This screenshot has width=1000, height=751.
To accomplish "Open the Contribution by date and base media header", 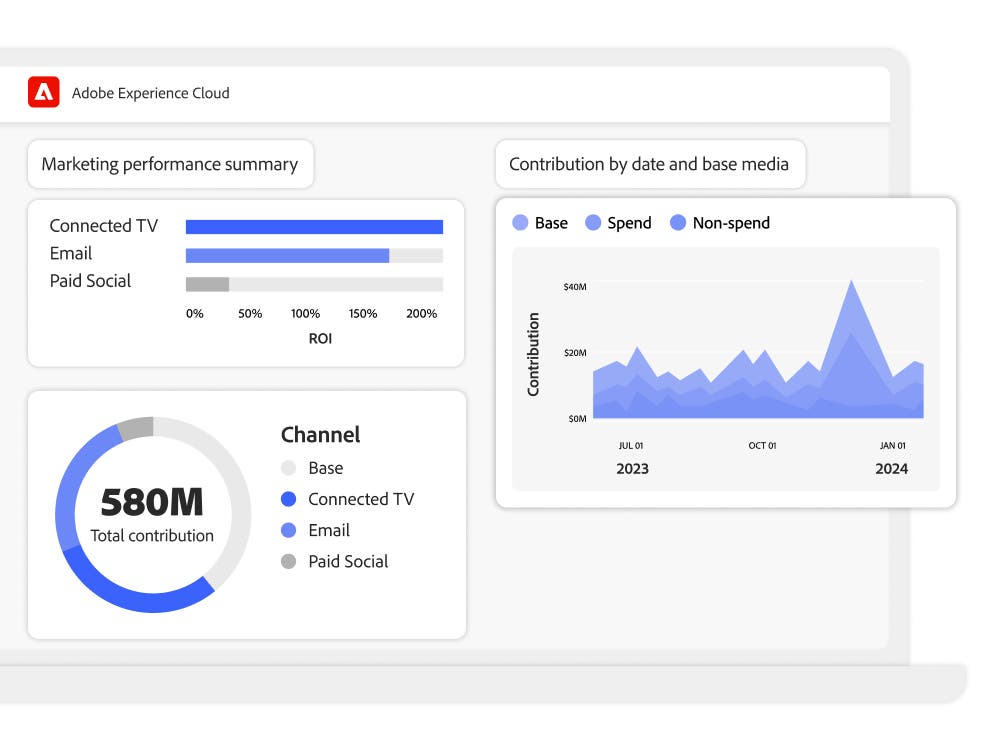I will tap(650, 164).
